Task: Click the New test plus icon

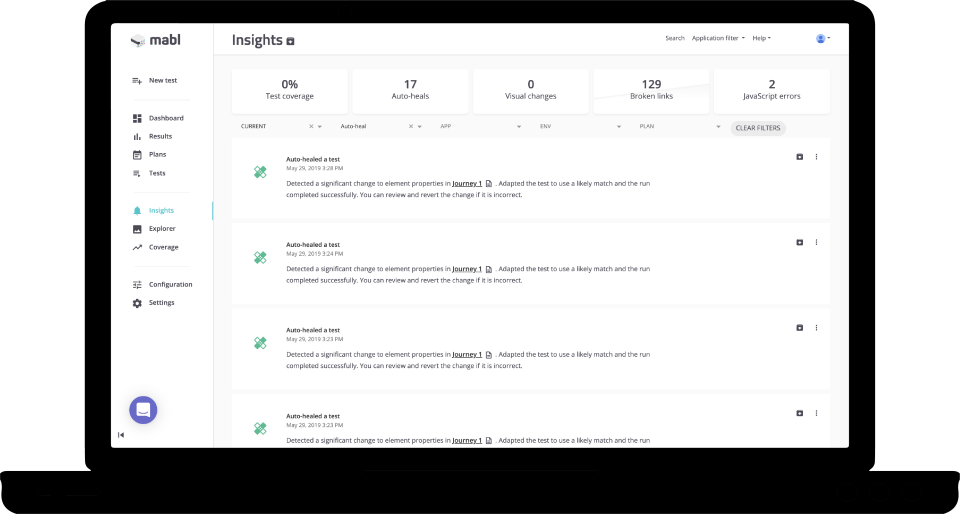Action: tap(137, 81)
